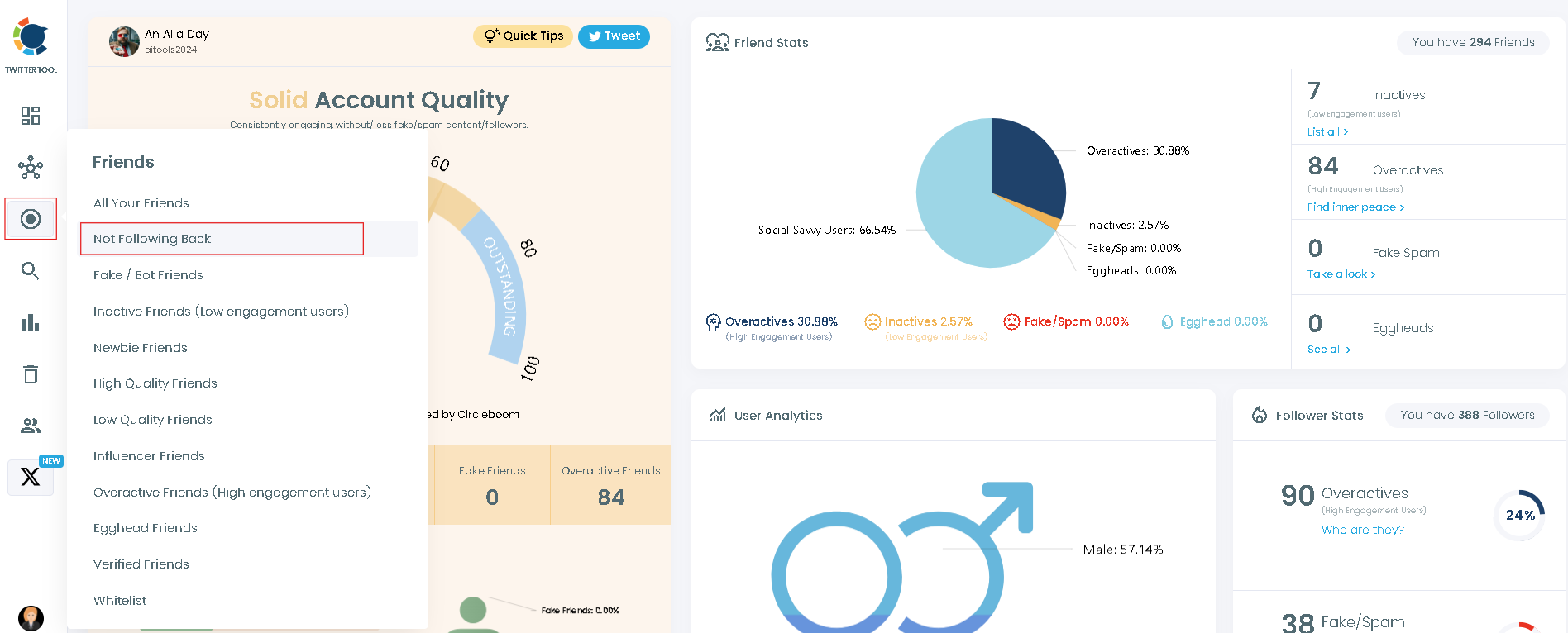The height and width of the screenshot is (633, 1568).
Task: Click the An AI a Day profile picture
Action: (124, 41)
